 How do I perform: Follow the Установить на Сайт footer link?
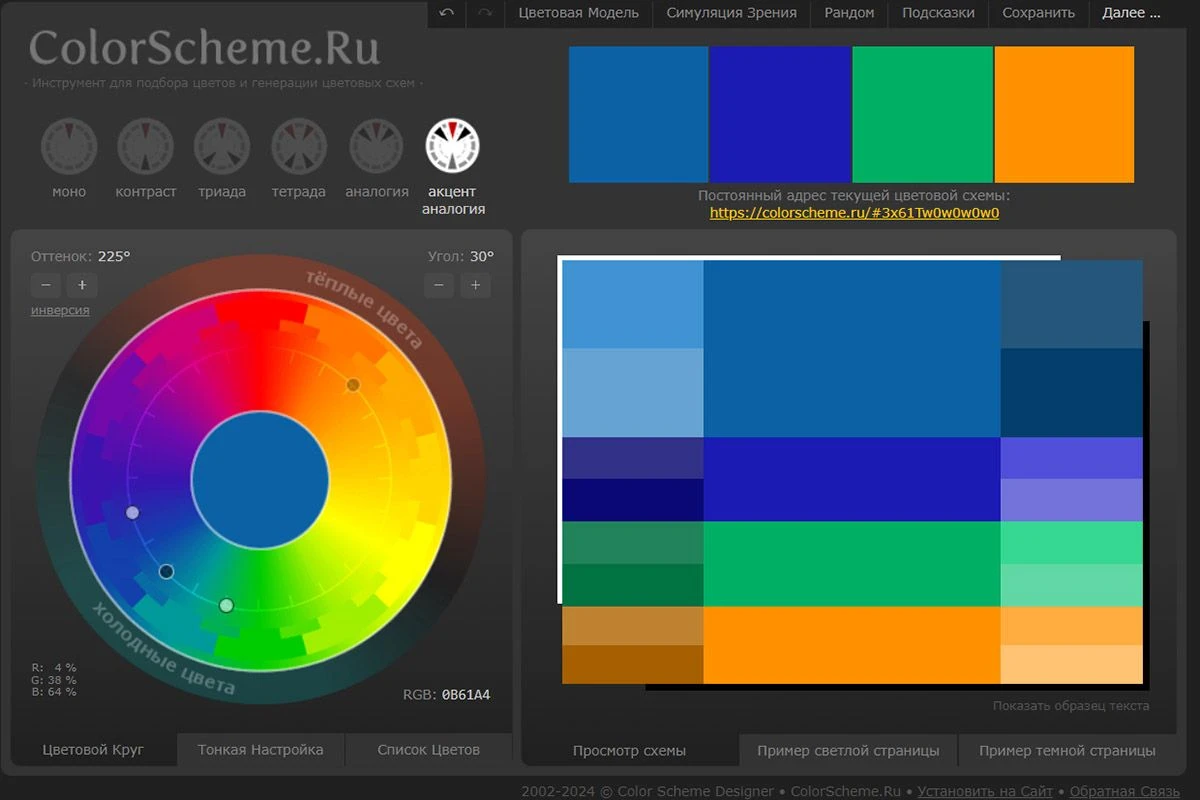pos(985,791)
